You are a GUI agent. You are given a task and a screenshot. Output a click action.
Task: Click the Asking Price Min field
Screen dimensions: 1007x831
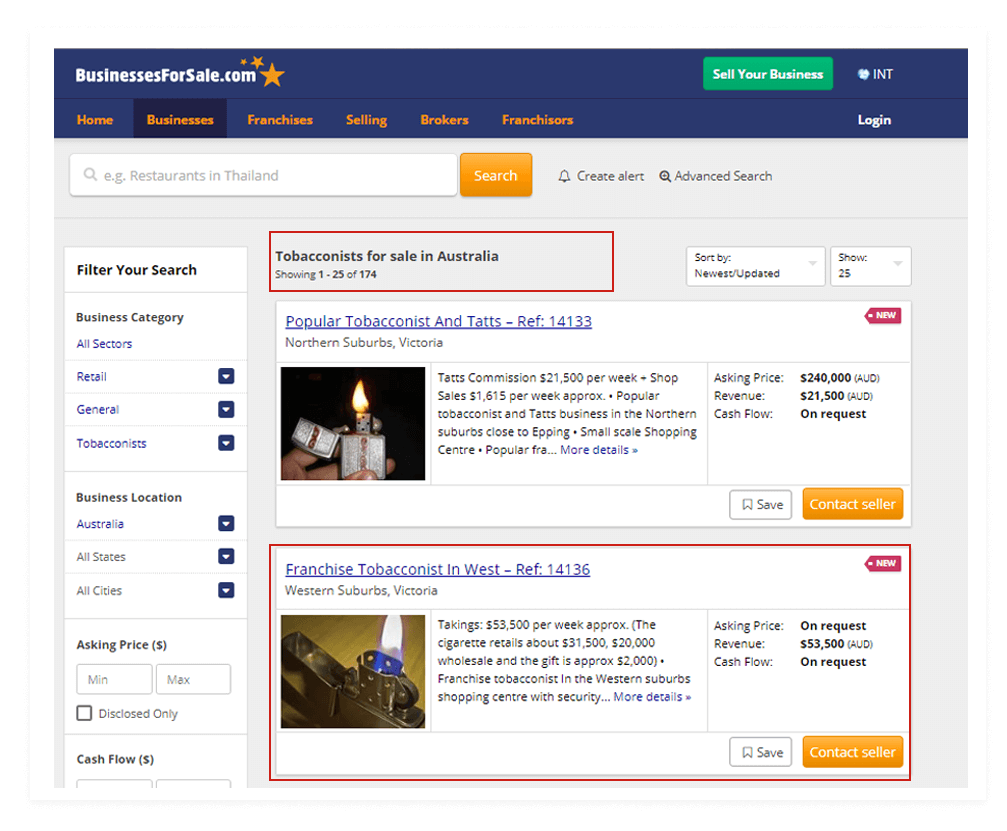[114, 679]
